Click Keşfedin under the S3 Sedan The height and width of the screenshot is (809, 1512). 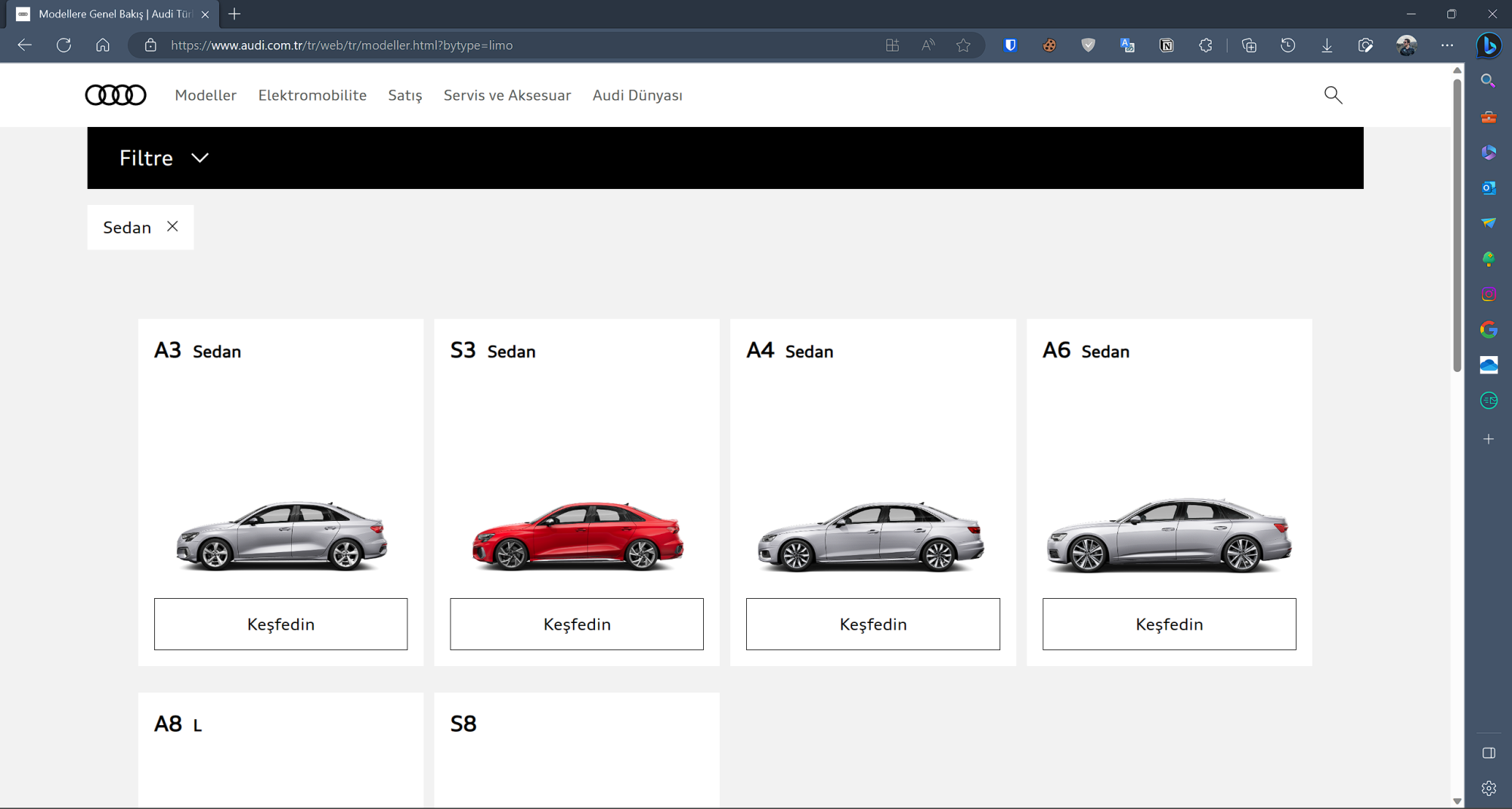(x=576, y=624)
